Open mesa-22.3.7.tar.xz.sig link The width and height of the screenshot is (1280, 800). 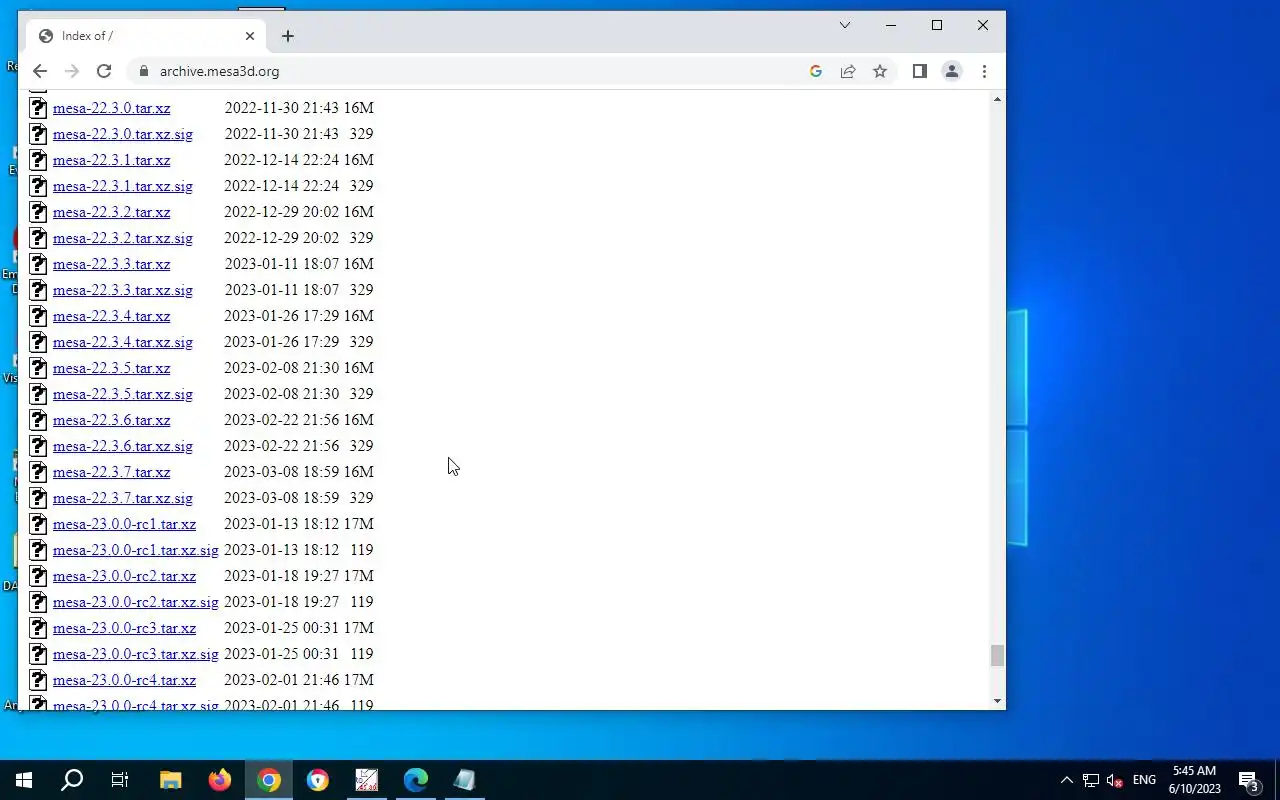122,498
